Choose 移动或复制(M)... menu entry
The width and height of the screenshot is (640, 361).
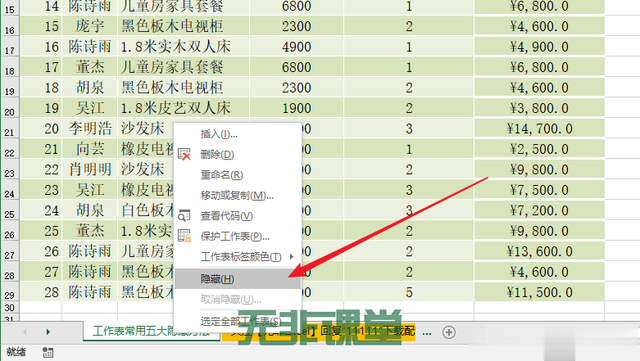[x=237, y=195]
